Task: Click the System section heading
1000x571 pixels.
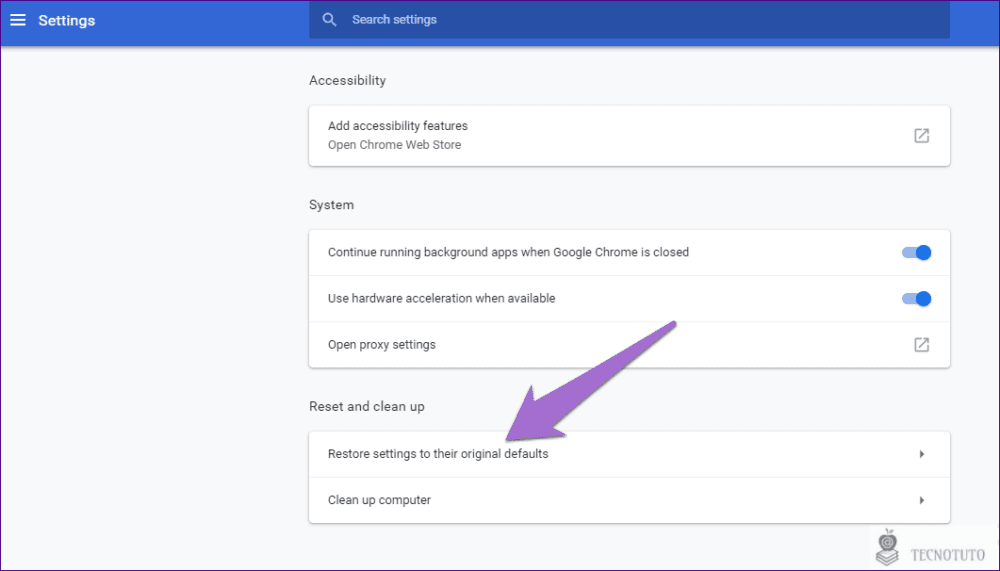Action: [331, 205]
